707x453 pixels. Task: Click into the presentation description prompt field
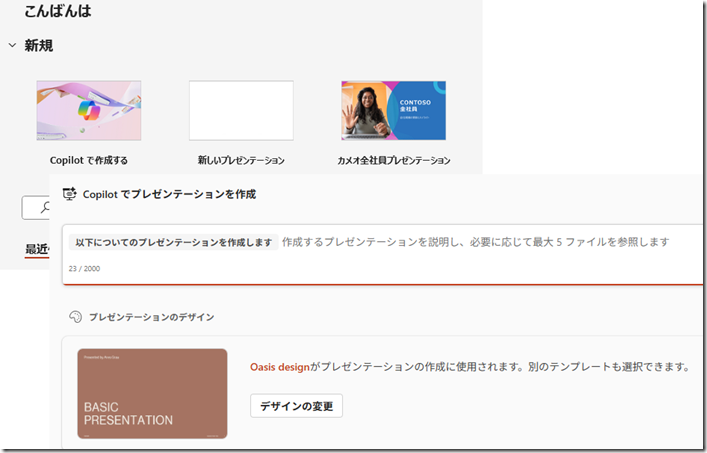(x=475, y=243)
